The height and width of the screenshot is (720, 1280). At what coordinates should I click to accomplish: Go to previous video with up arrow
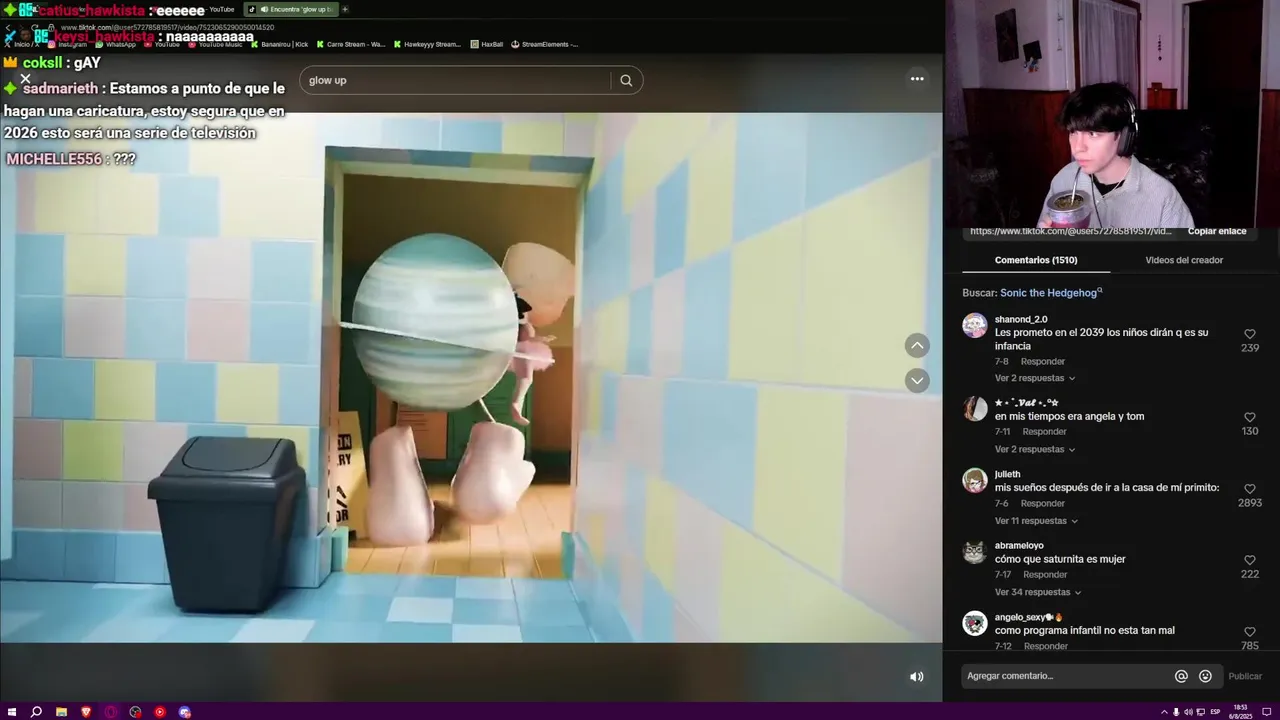[917, 346]
